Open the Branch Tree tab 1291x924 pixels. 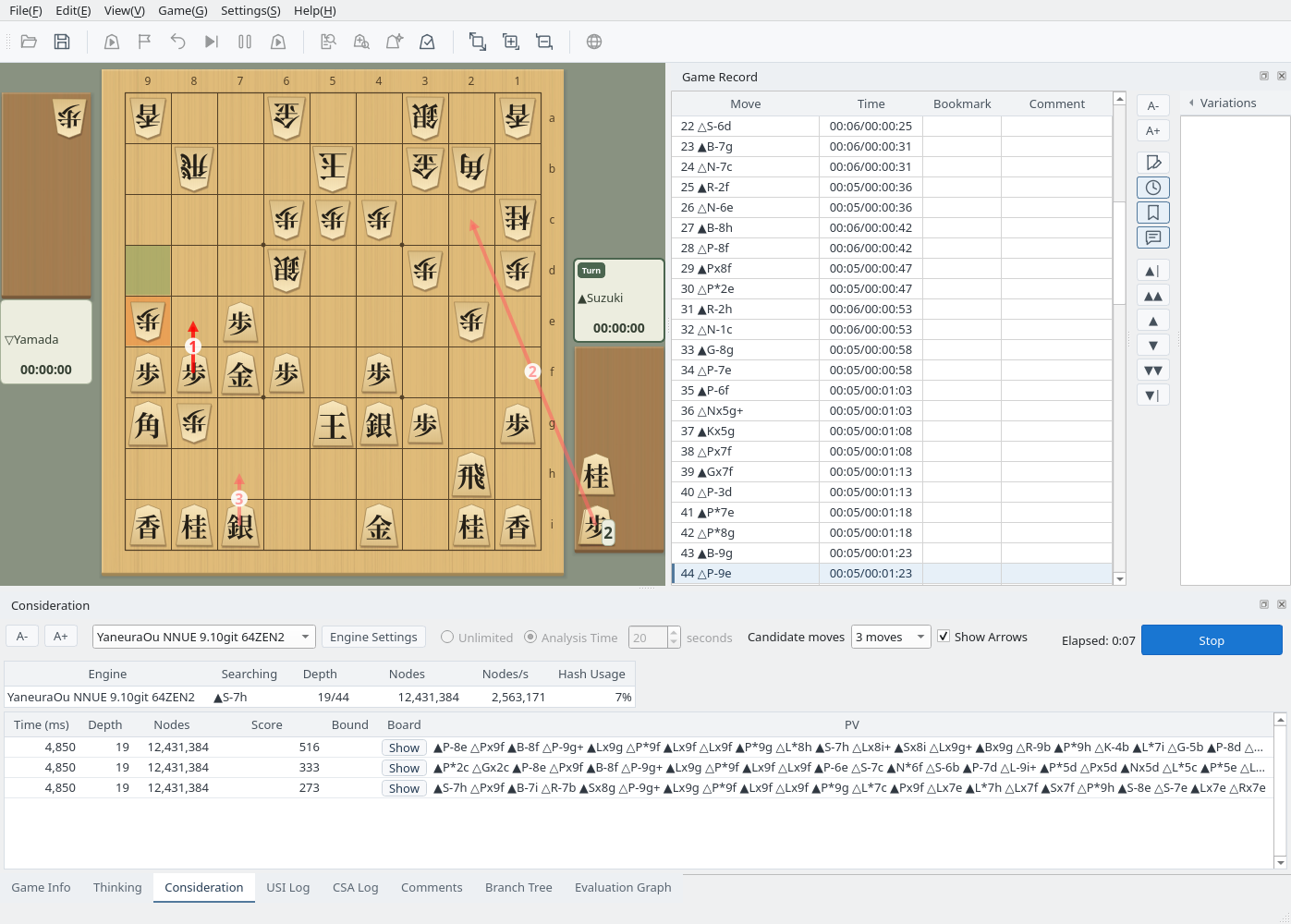[x=518, y=888]
